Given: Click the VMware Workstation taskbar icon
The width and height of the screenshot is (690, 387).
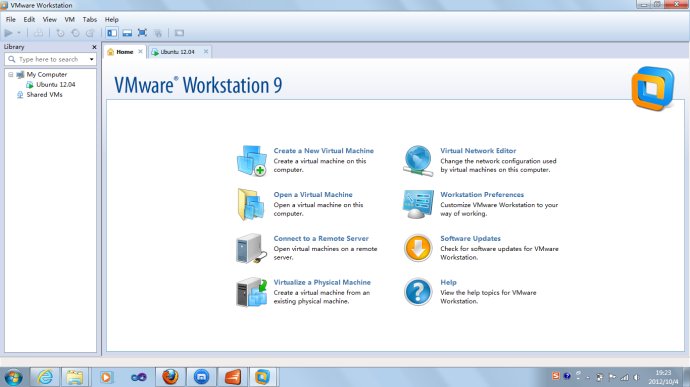Looking at the screenshot, I should tap(262, 377).
